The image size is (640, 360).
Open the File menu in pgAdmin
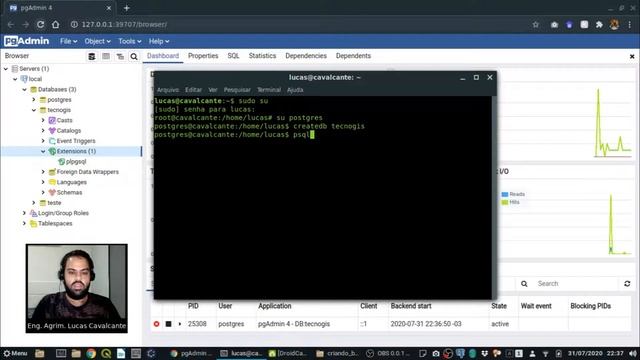click(x=68, y=41)
